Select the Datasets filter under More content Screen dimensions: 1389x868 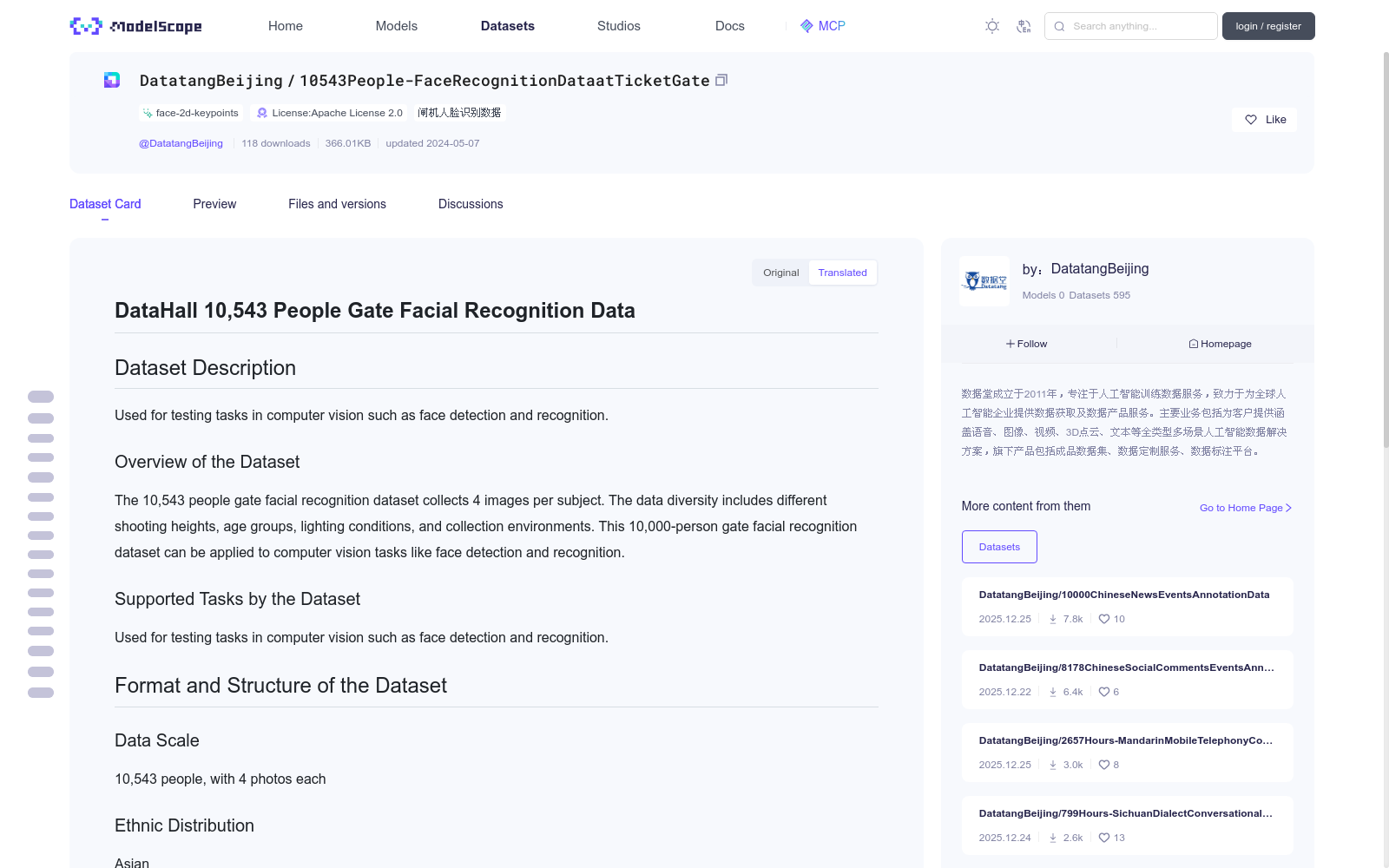pyautogui.click(x=999, y=547)
